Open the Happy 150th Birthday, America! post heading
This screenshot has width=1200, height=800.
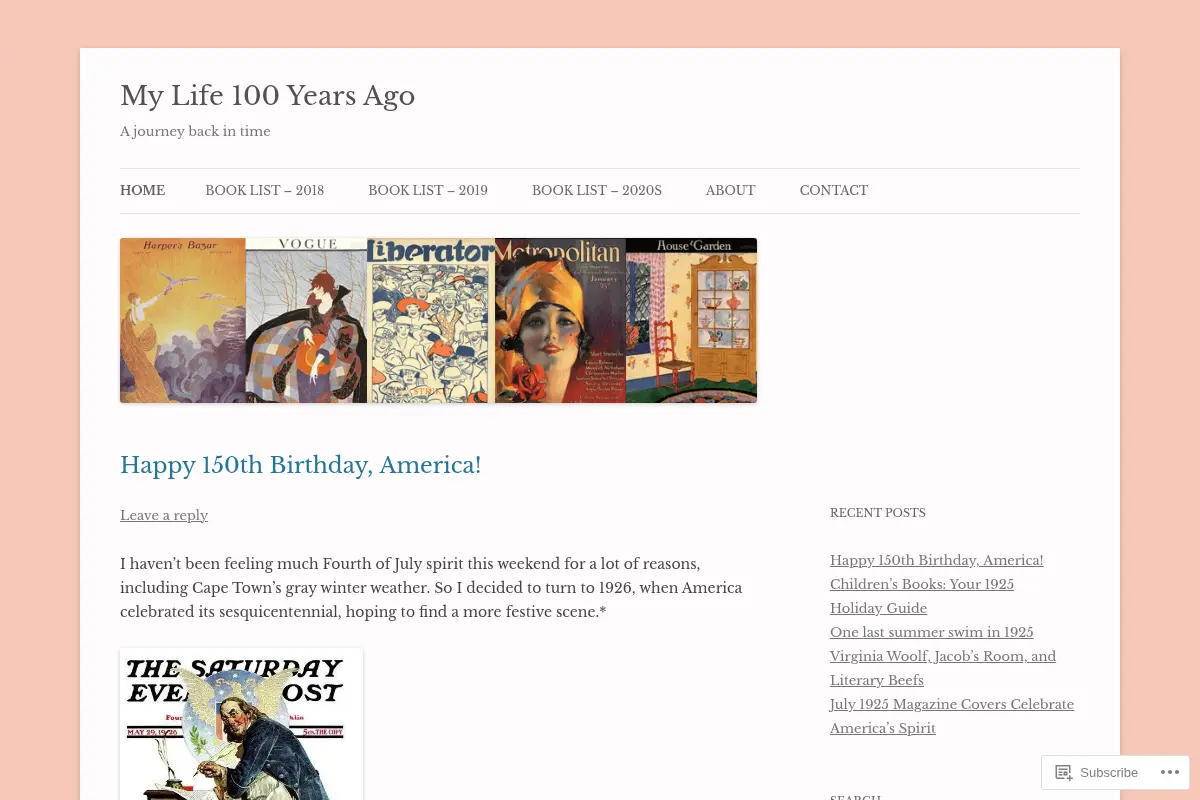point(300,465)
